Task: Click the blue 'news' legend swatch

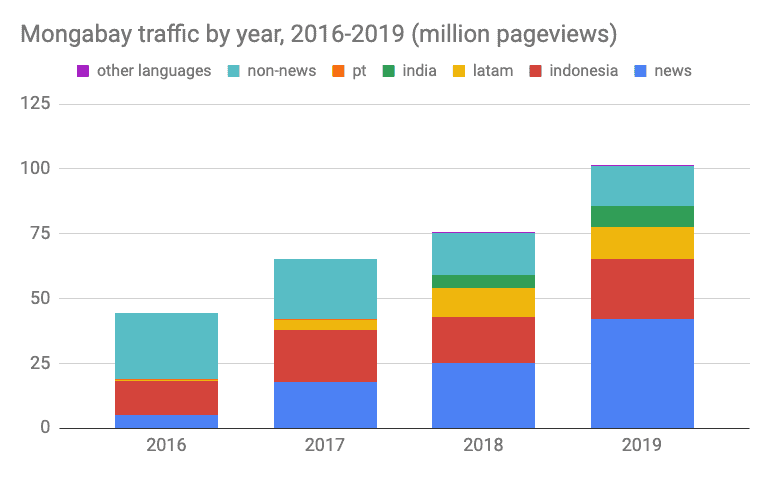Action: pyautogui.click(x=640, y=71)
